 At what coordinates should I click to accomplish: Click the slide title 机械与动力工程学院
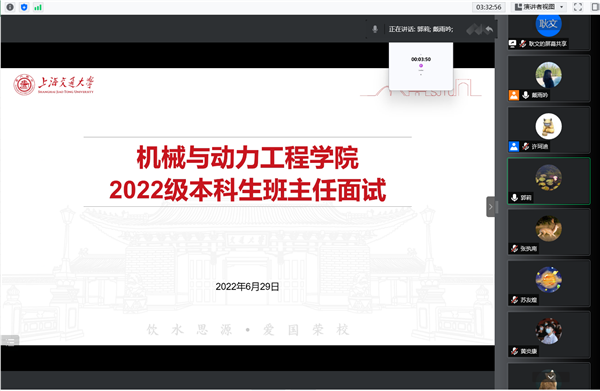pyautogui.click(x=248, y=158)
